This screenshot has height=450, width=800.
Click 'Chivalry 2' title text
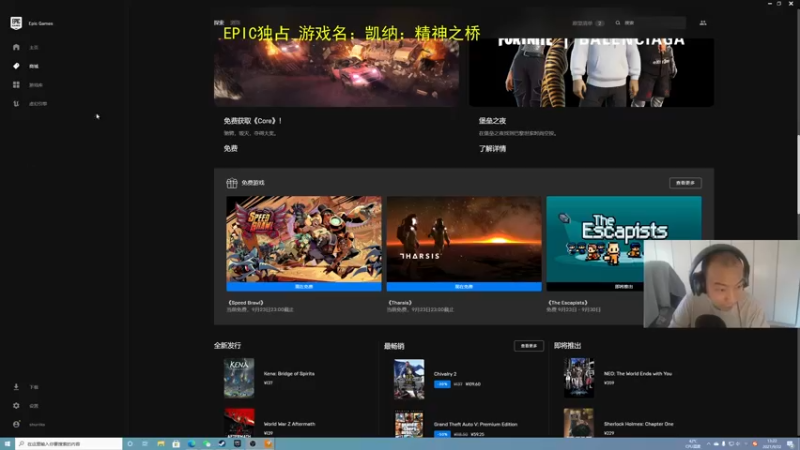tap(445, 374)
